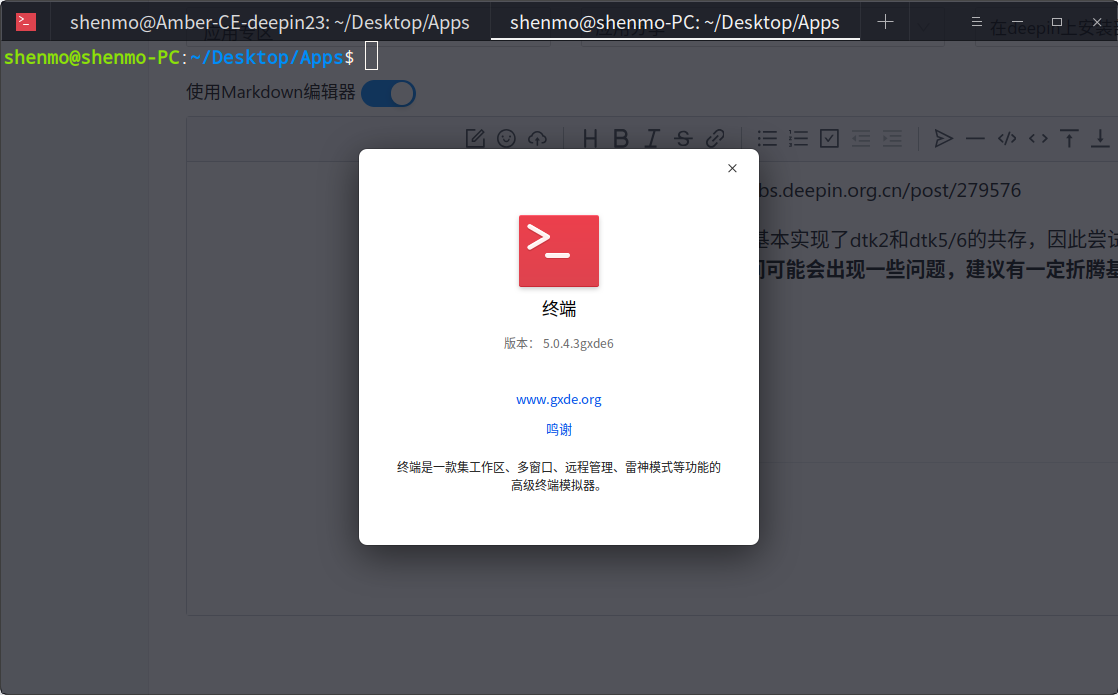Insert bulleted list in background editor toolbar
Viewport: 1118px width, 695px height.
767,138
